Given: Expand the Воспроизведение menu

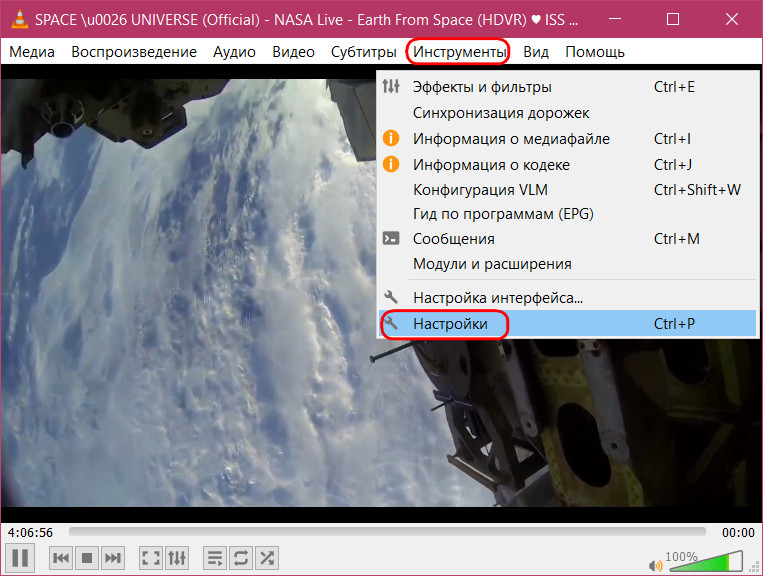Looking at the screenshot, I should [x=134, y=51].
